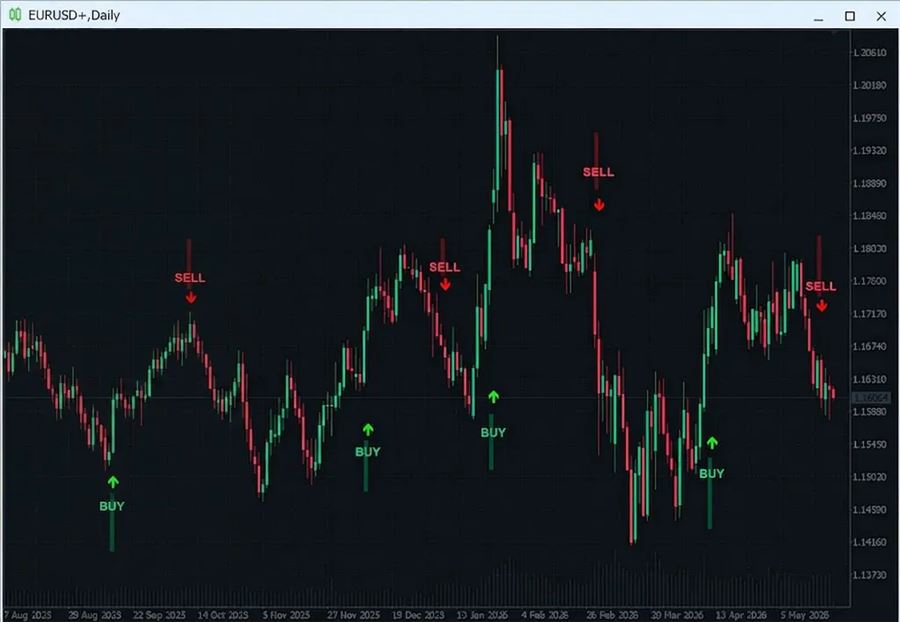Click the "EURUSD+,Daily" window title text
900x622 pixels.
(74, 15)
